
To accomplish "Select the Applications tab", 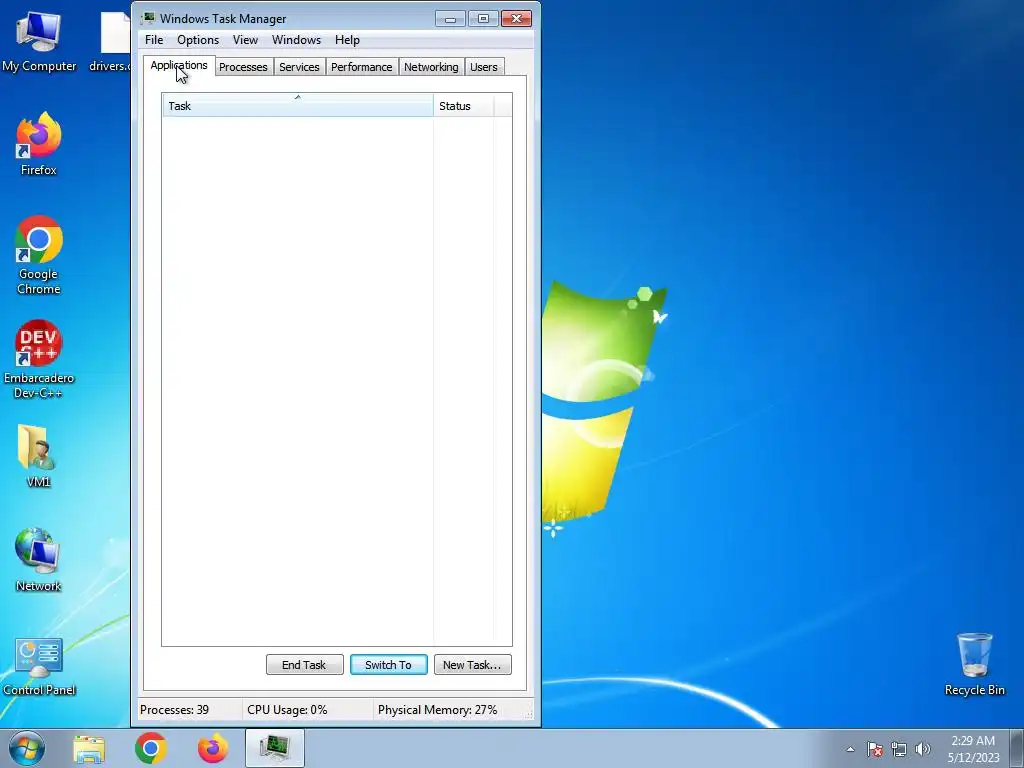I will [179, 65].
